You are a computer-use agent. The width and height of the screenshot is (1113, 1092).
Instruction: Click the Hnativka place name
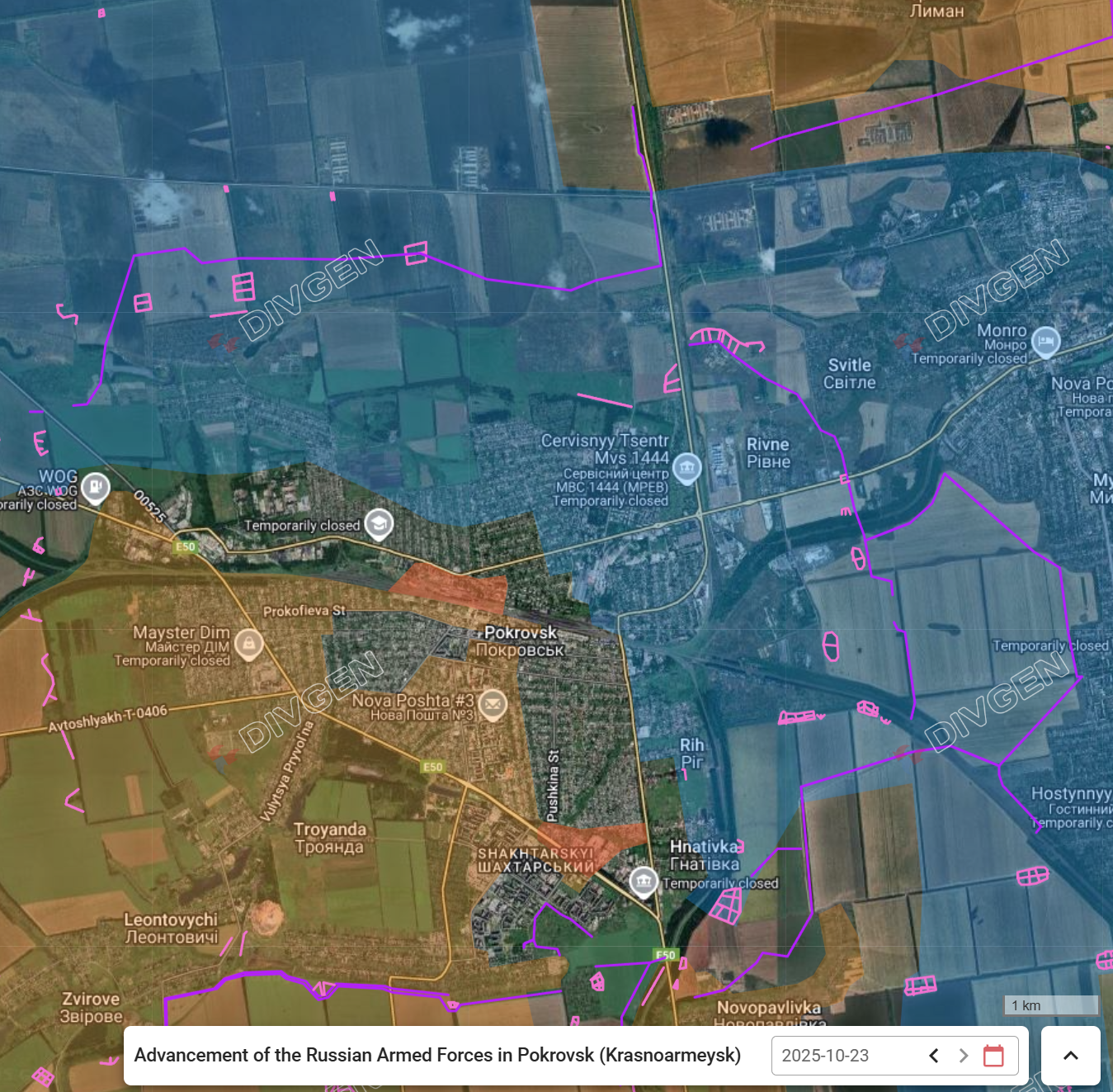click(704, 846)
